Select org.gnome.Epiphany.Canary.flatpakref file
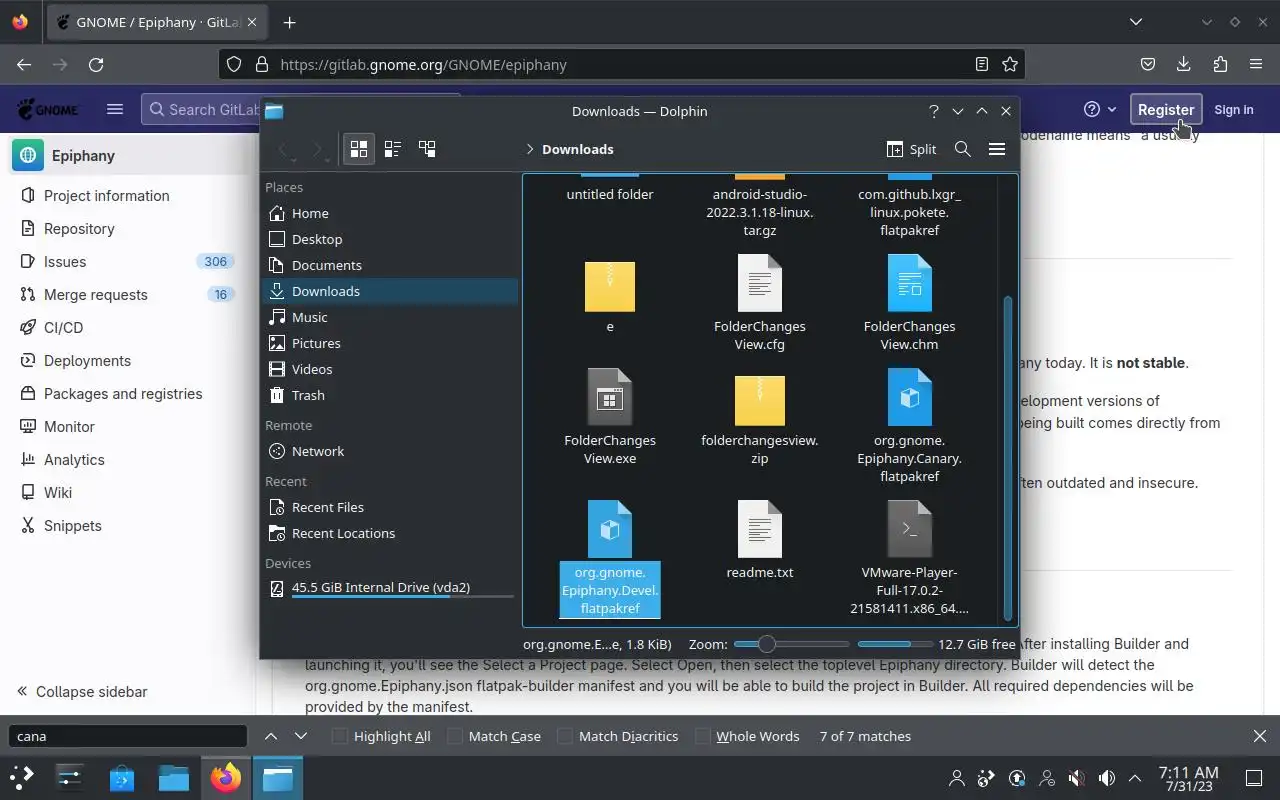The image size is (1280, 800). 910,426
